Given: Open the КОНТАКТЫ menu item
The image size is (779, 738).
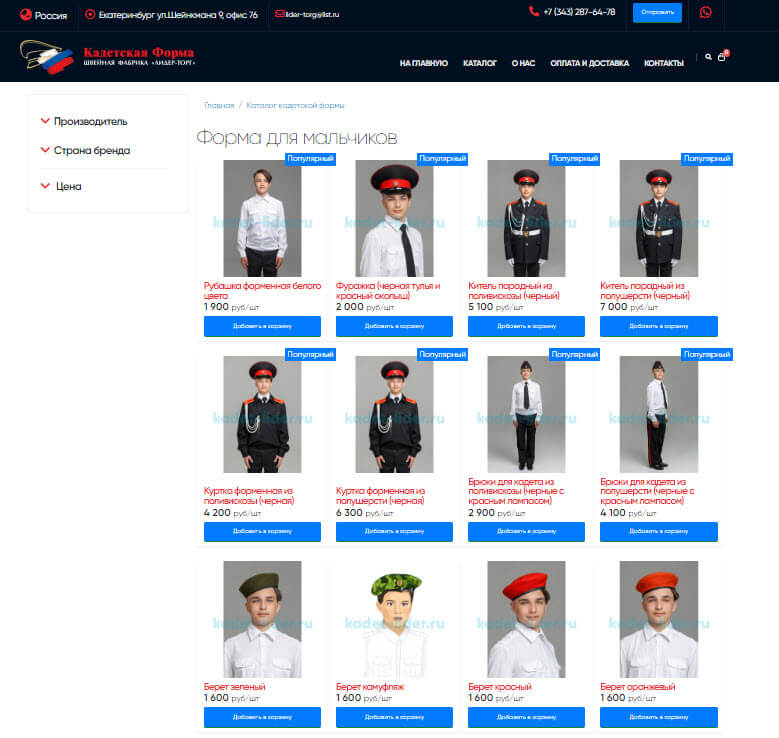Looking at the screenshot, I should [664, 63].
